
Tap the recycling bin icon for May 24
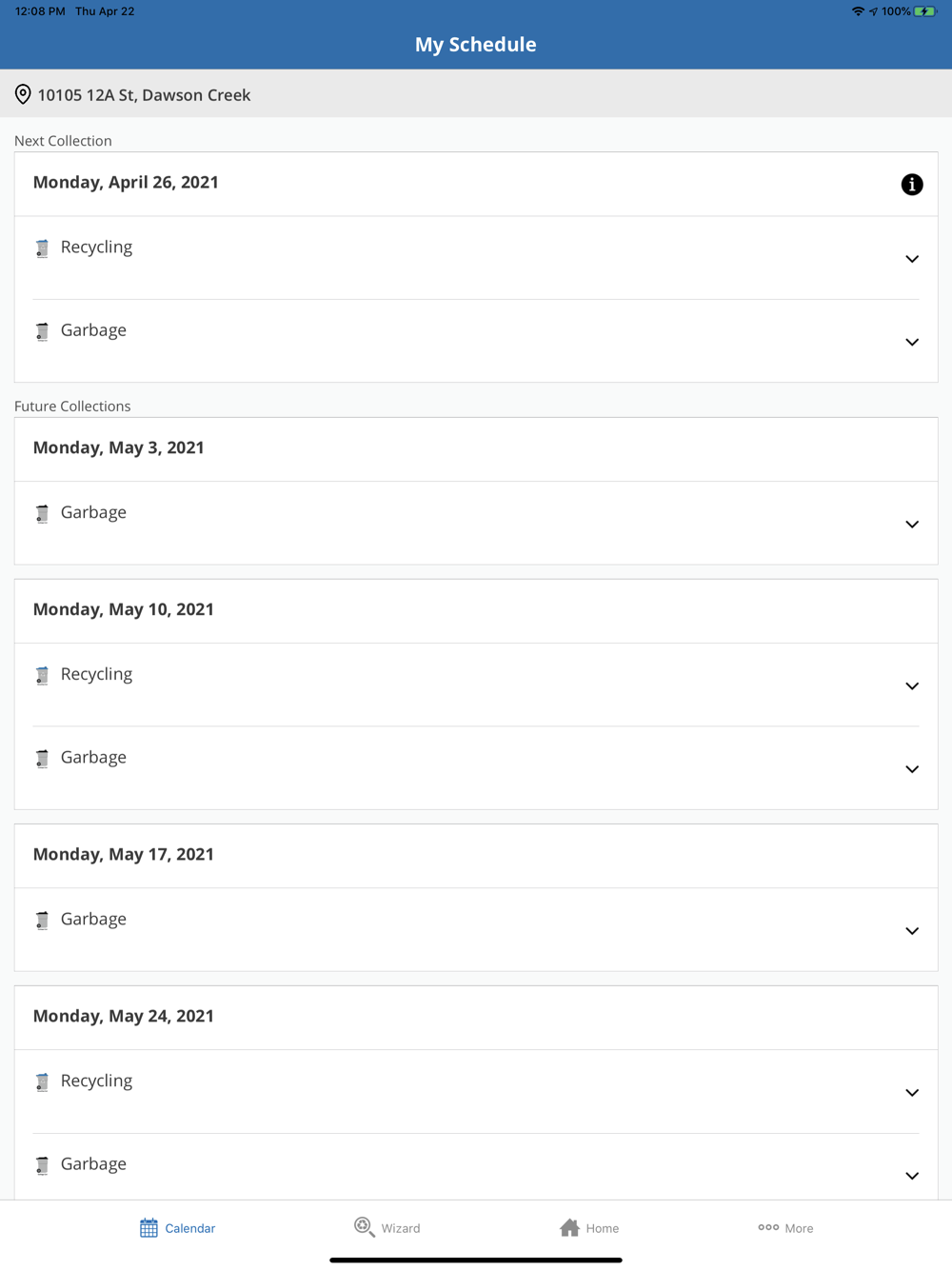(42, 1082)
